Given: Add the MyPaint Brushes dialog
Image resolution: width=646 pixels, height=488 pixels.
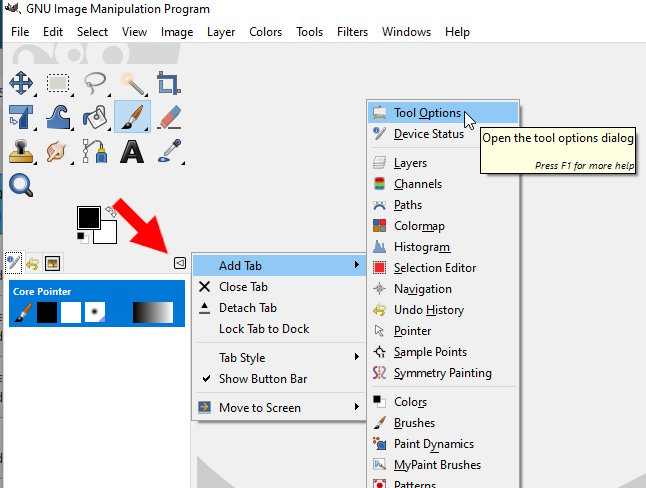Looking at the screenshot, I should click(443, 465).
